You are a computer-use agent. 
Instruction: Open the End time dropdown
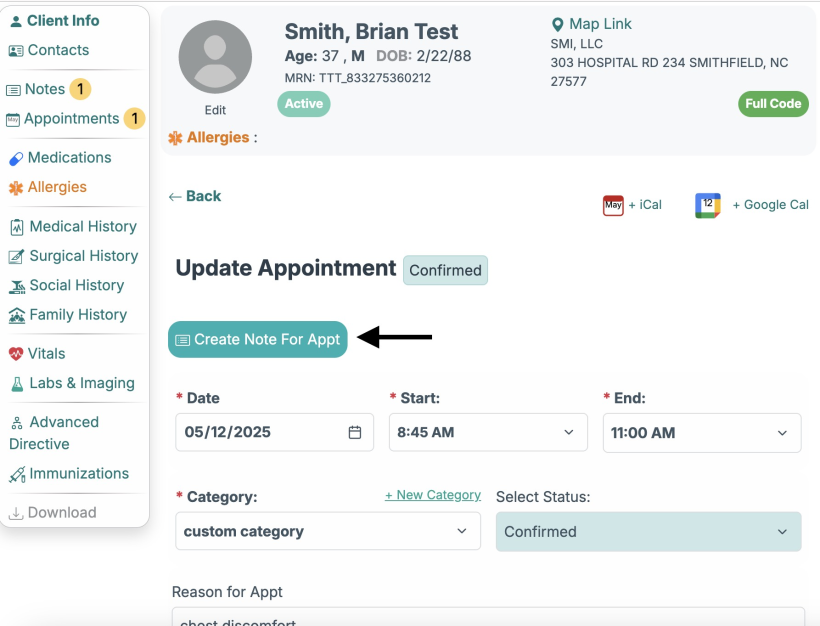[x=701, y=433]
